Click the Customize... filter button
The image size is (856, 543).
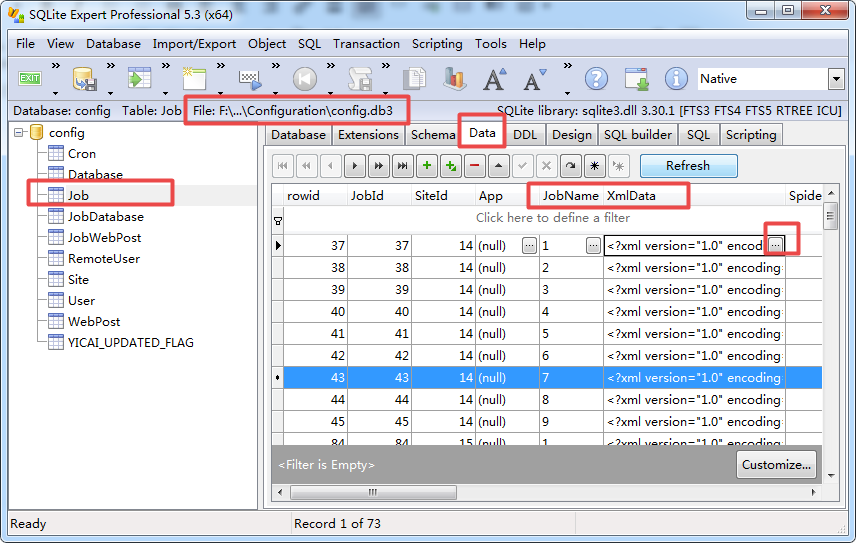(776, 465)
